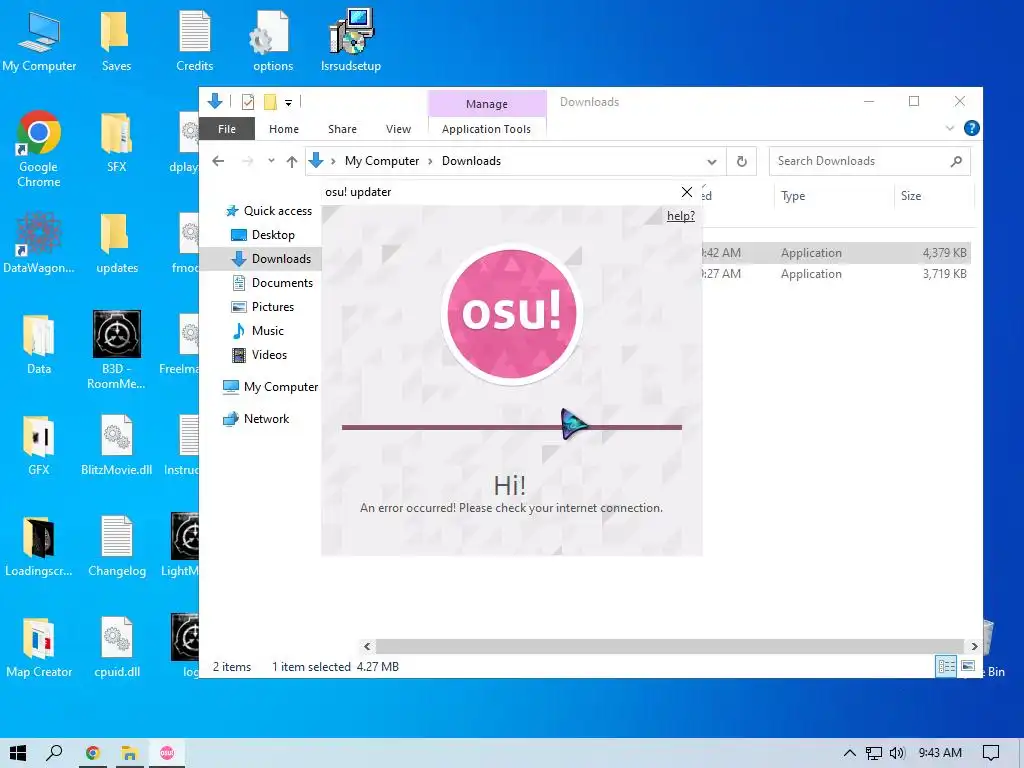The image size is (1024, 768).
Task: Open taskbar search magnifier
Action: click(x=54, y=753)
